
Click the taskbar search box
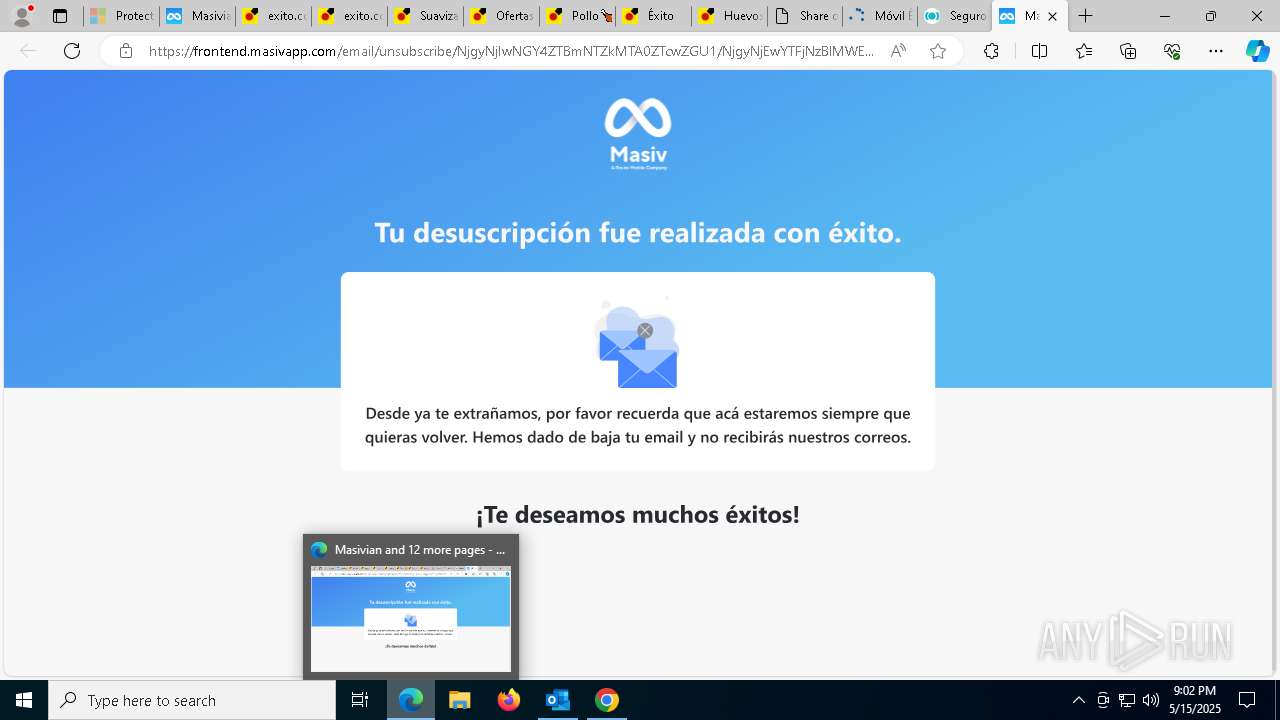point(192,700)
